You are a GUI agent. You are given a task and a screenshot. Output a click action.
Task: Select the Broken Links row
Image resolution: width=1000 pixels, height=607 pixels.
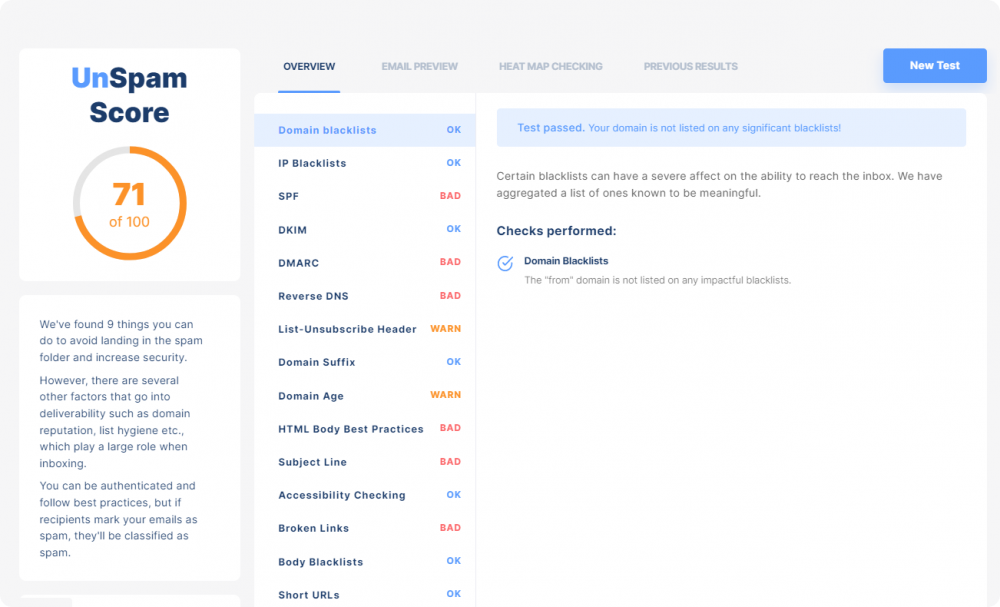click(365, 528)
